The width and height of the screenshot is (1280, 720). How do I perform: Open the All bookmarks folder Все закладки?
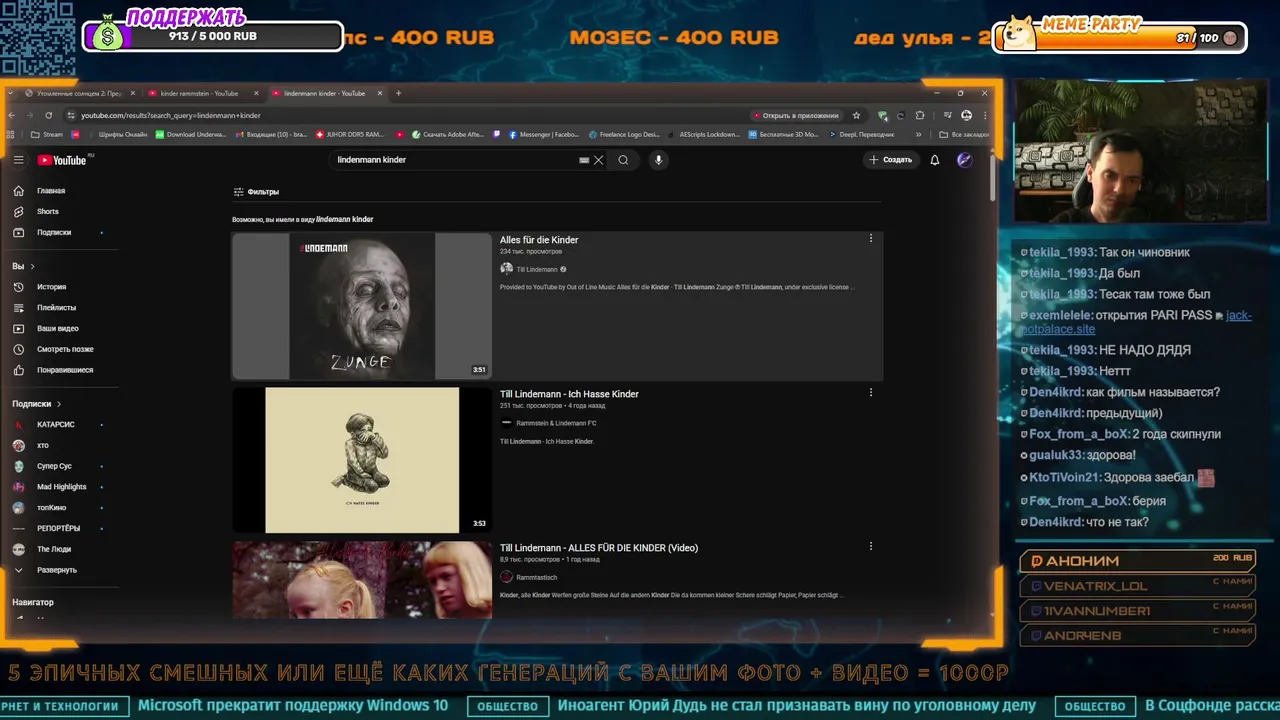coord(964,134)
